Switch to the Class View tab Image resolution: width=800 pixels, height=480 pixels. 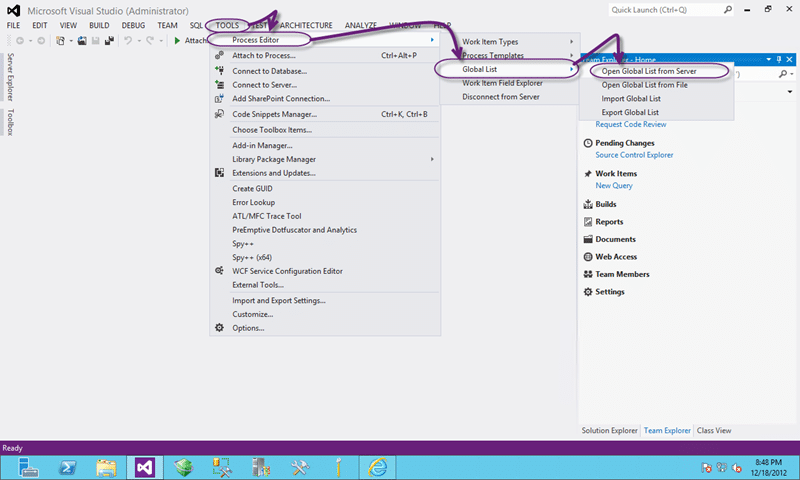[714, 431]
